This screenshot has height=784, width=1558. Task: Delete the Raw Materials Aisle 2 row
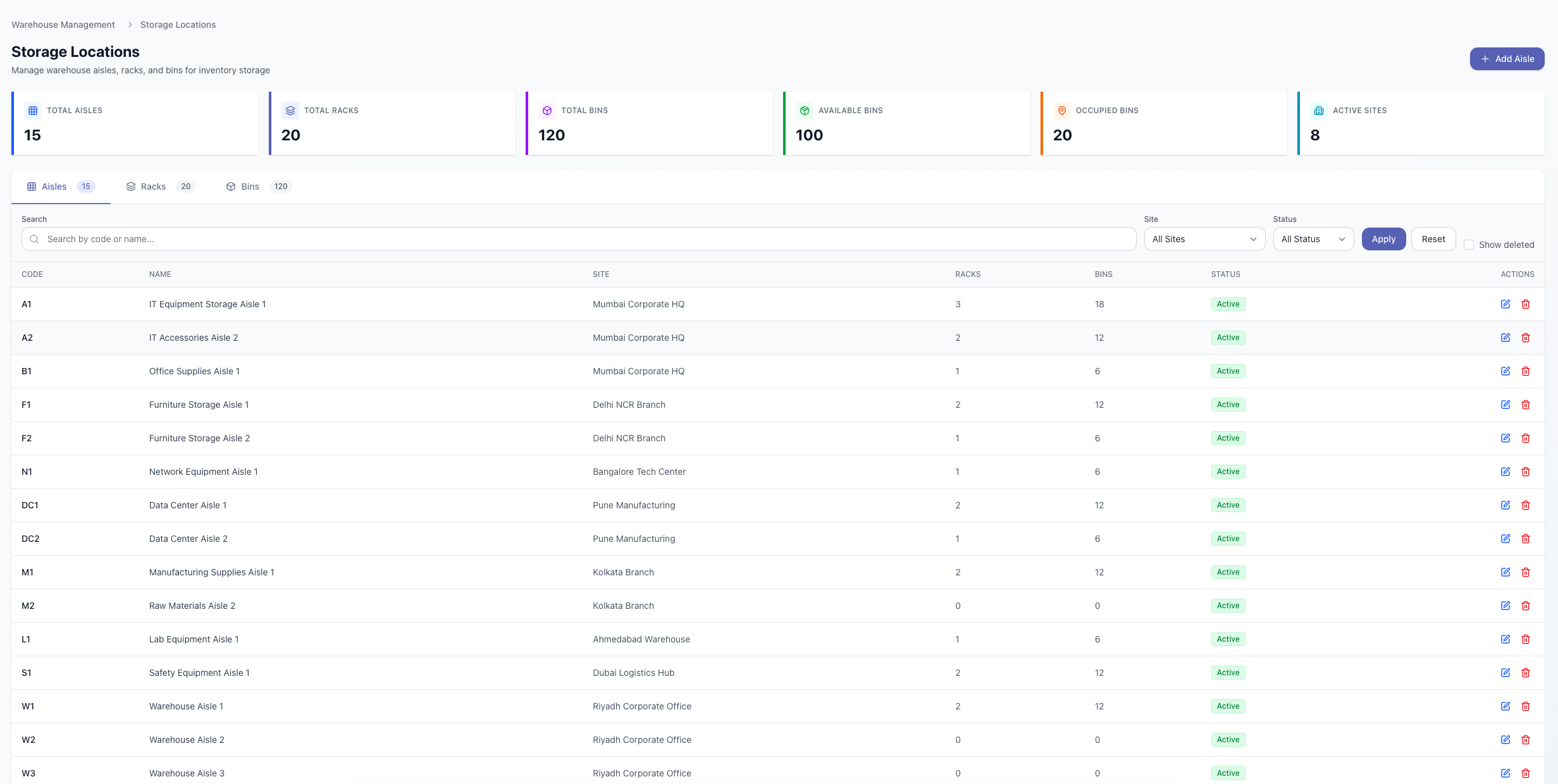point(1525,606)
